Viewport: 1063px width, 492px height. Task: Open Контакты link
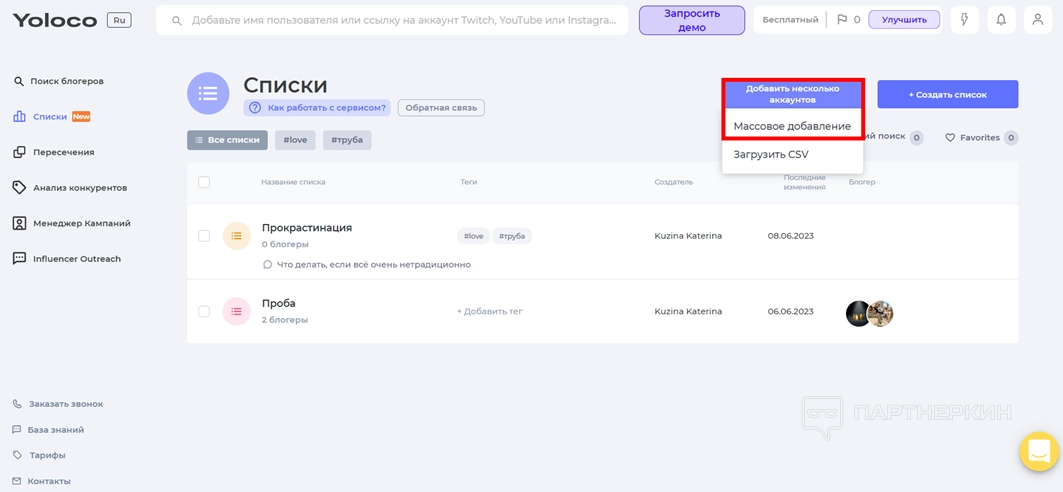click(49, 481)
